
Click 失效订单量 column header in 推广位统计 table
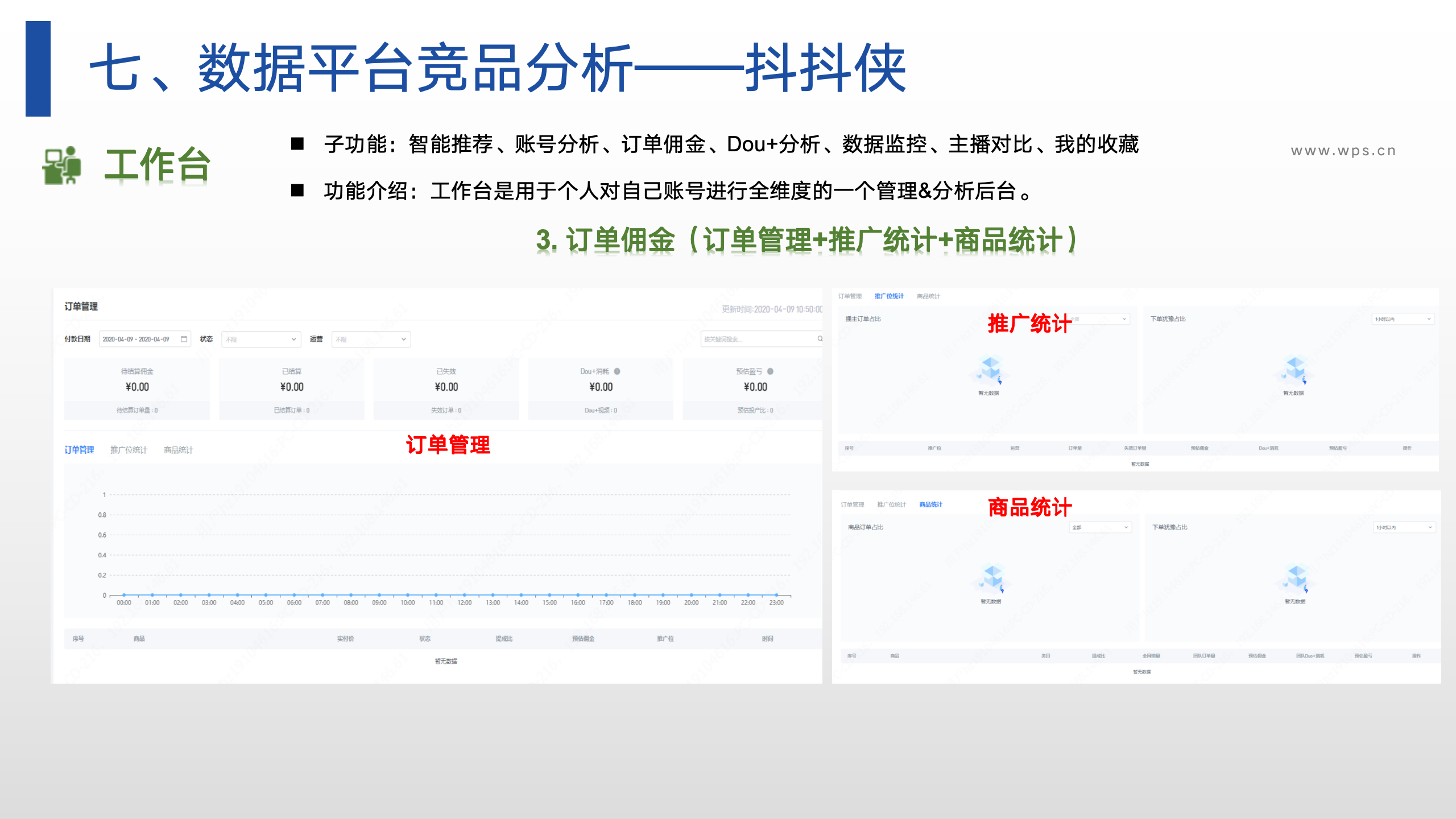[1135, 448]
